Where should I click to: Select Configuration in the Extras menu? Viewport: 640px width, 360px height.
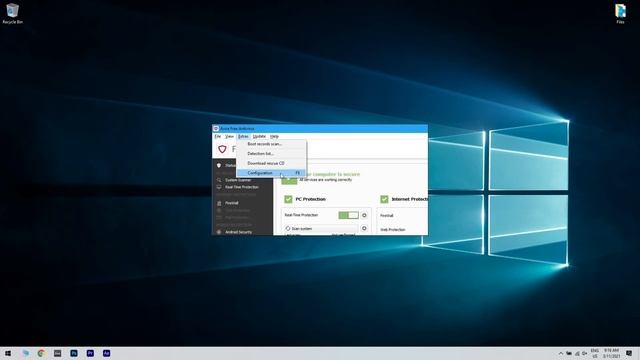tap(271, 173)
